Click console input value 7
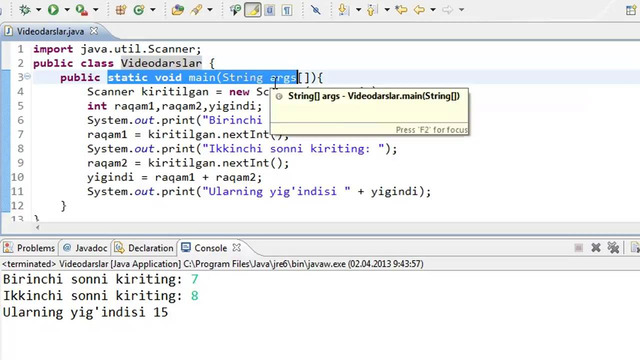Viewport: 640px width, 360px height. tap(195, 279)
